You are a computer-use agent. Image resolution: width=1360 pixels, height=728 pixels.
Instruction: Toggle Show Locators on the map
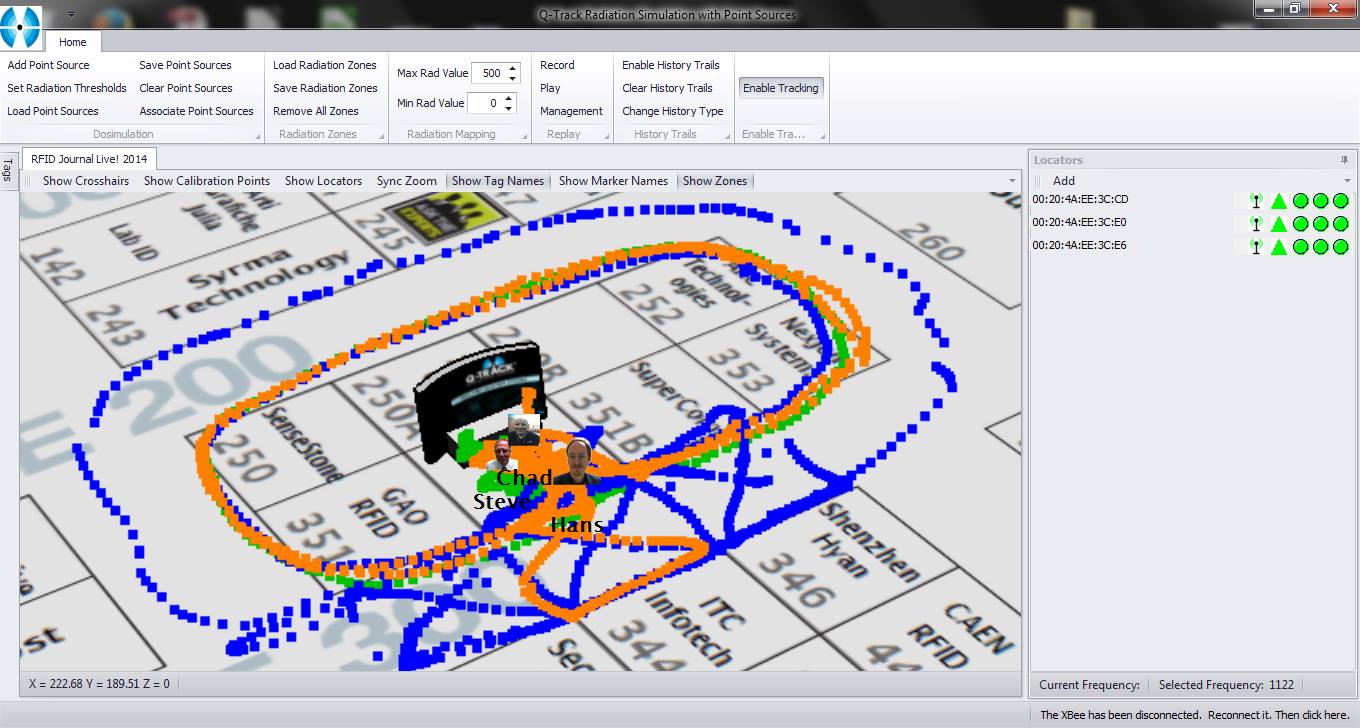pos(323,181)
